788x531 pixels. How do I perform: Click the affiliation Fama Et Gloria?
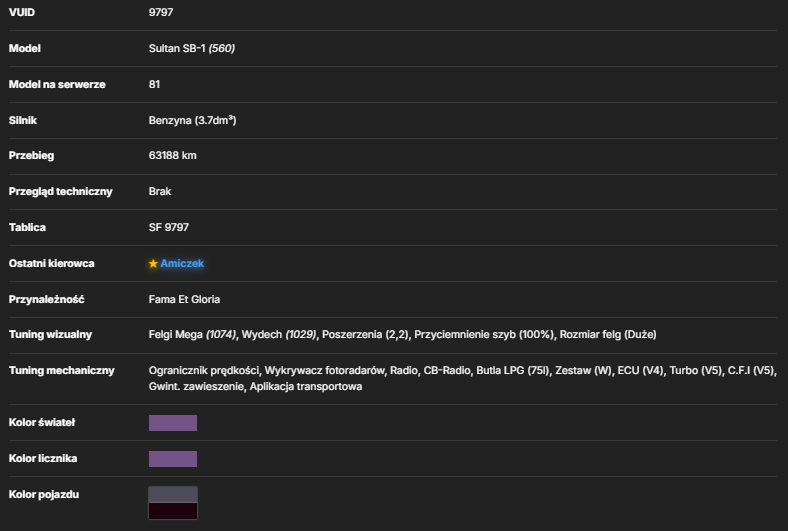point(184,299)
